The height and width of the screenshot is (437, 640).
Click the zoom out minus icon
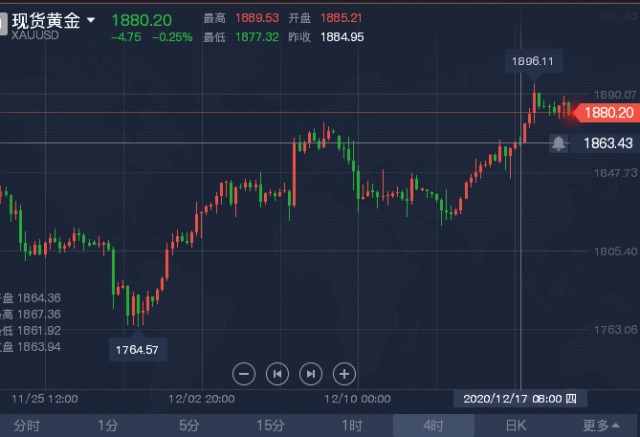(244, 374)
